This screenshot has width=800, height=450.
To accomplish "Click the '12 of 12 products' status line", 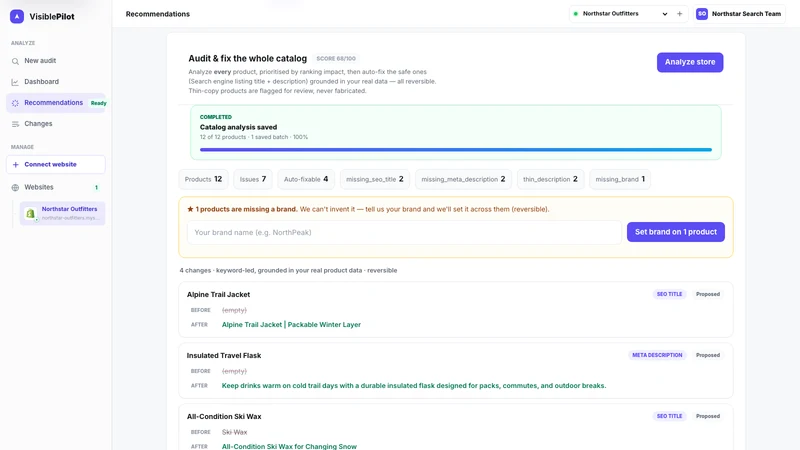I will point(254,137).
